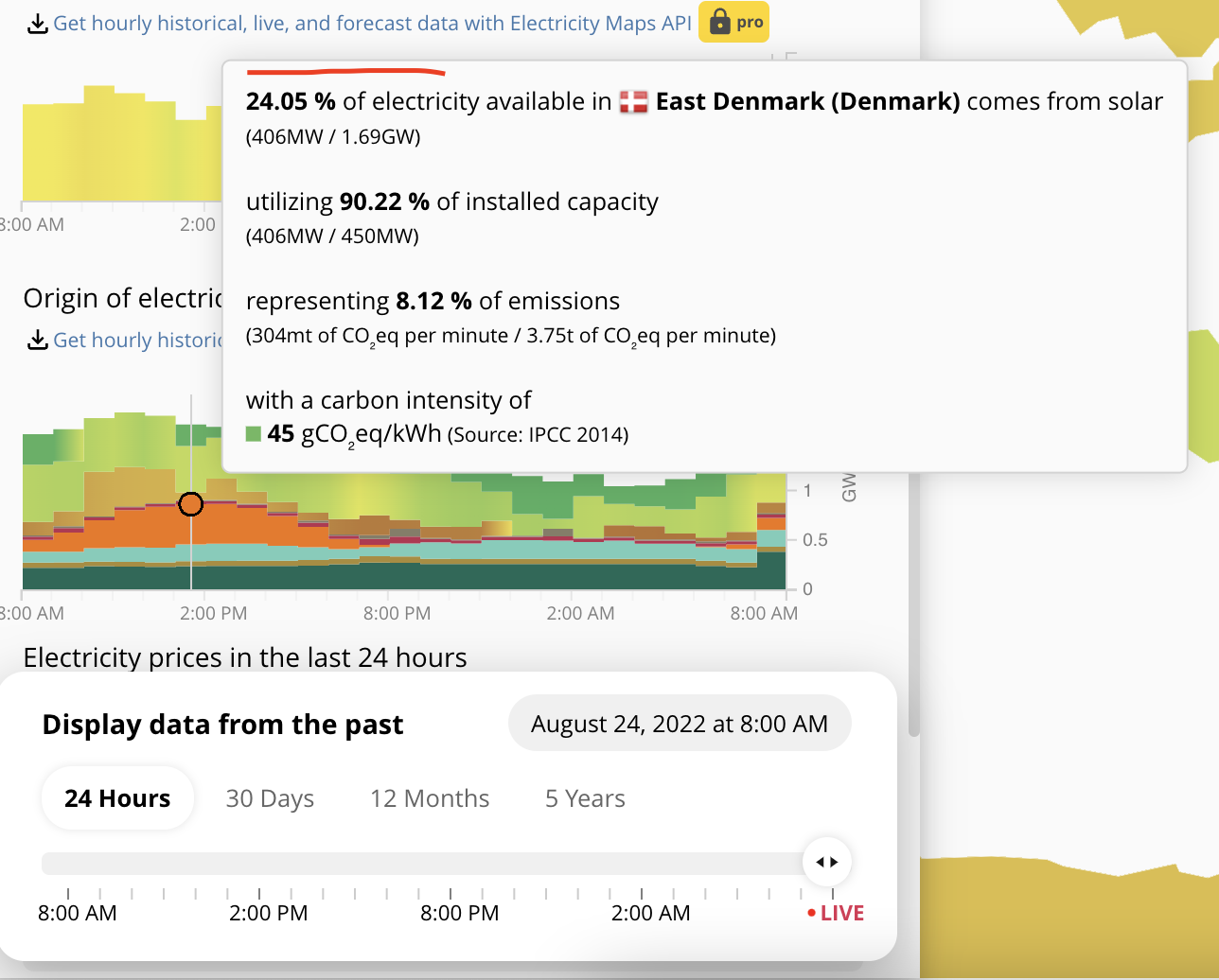Click the red dot next to LIVE
This screenshot has height=980, width=1219.
pos(810,912)
